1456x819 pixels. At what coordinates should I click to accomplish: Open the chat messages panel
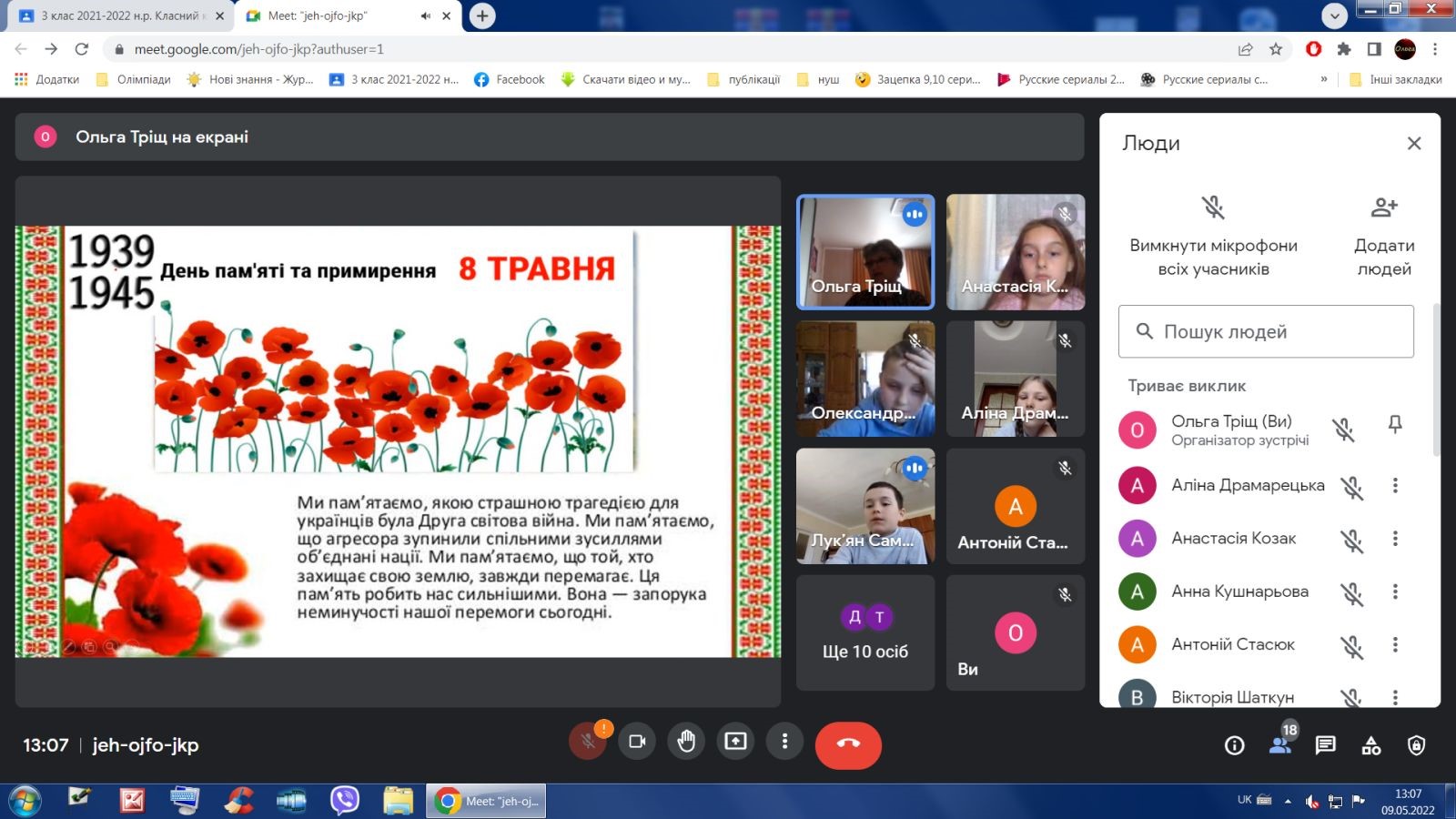[x=1325, y=745]
